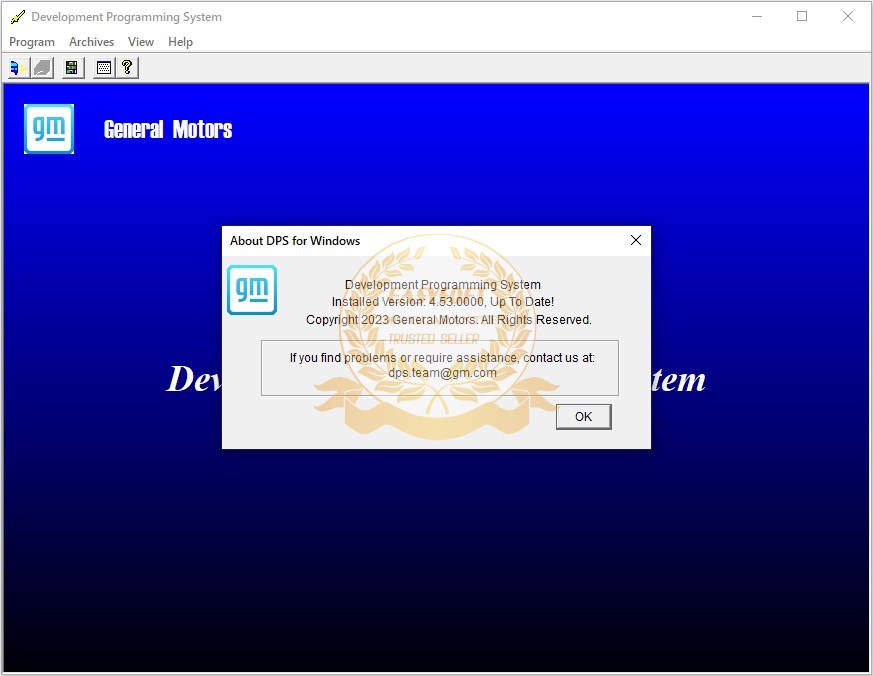Click the gm logo in the About dialog

(252, 290)
